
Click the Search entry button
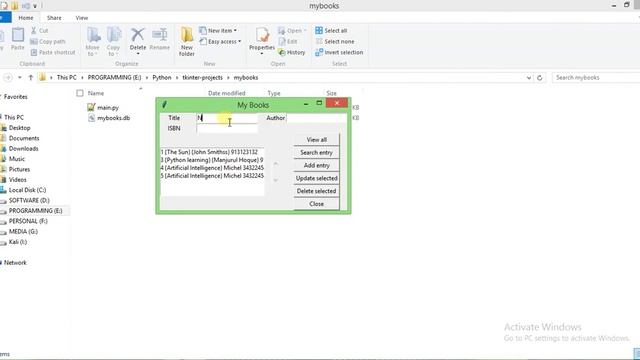point(316,152)
